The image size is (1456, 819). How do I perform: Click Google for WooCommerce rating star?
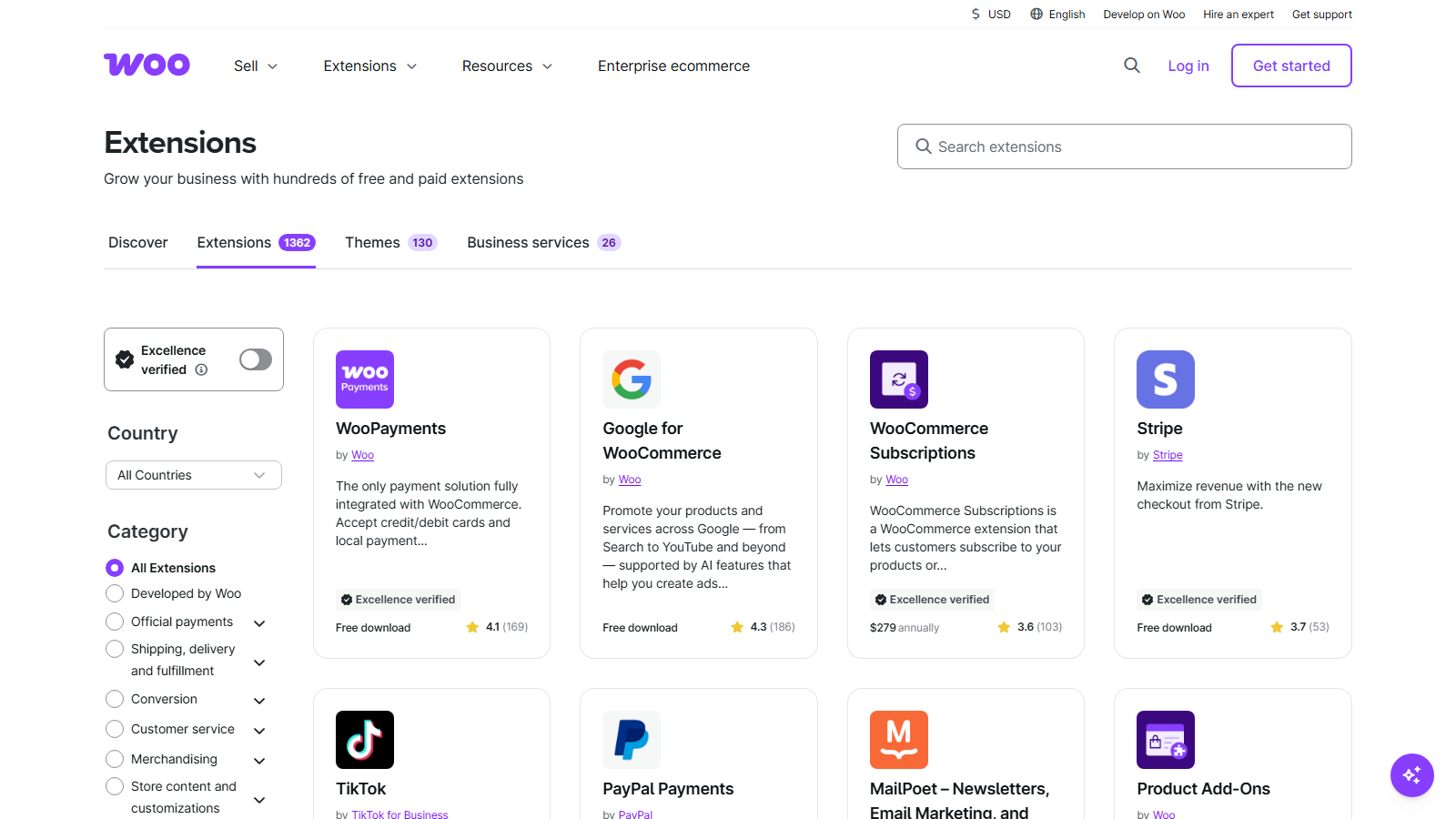click(x=737, y=627)
